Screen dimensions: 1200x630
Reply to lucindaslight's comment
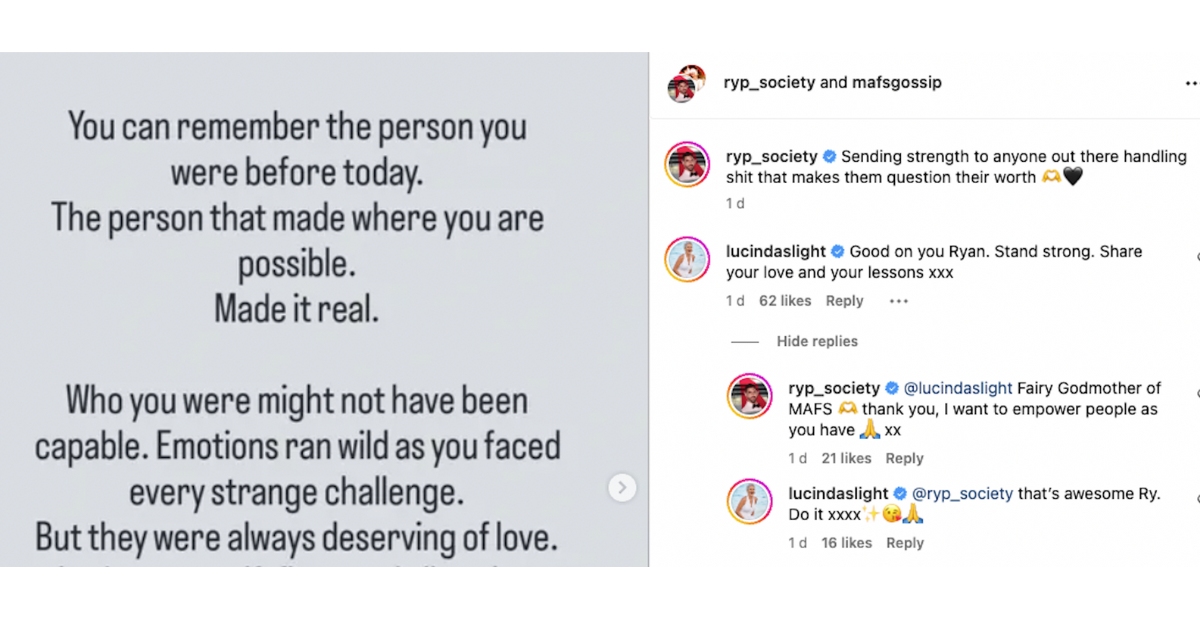845,300
